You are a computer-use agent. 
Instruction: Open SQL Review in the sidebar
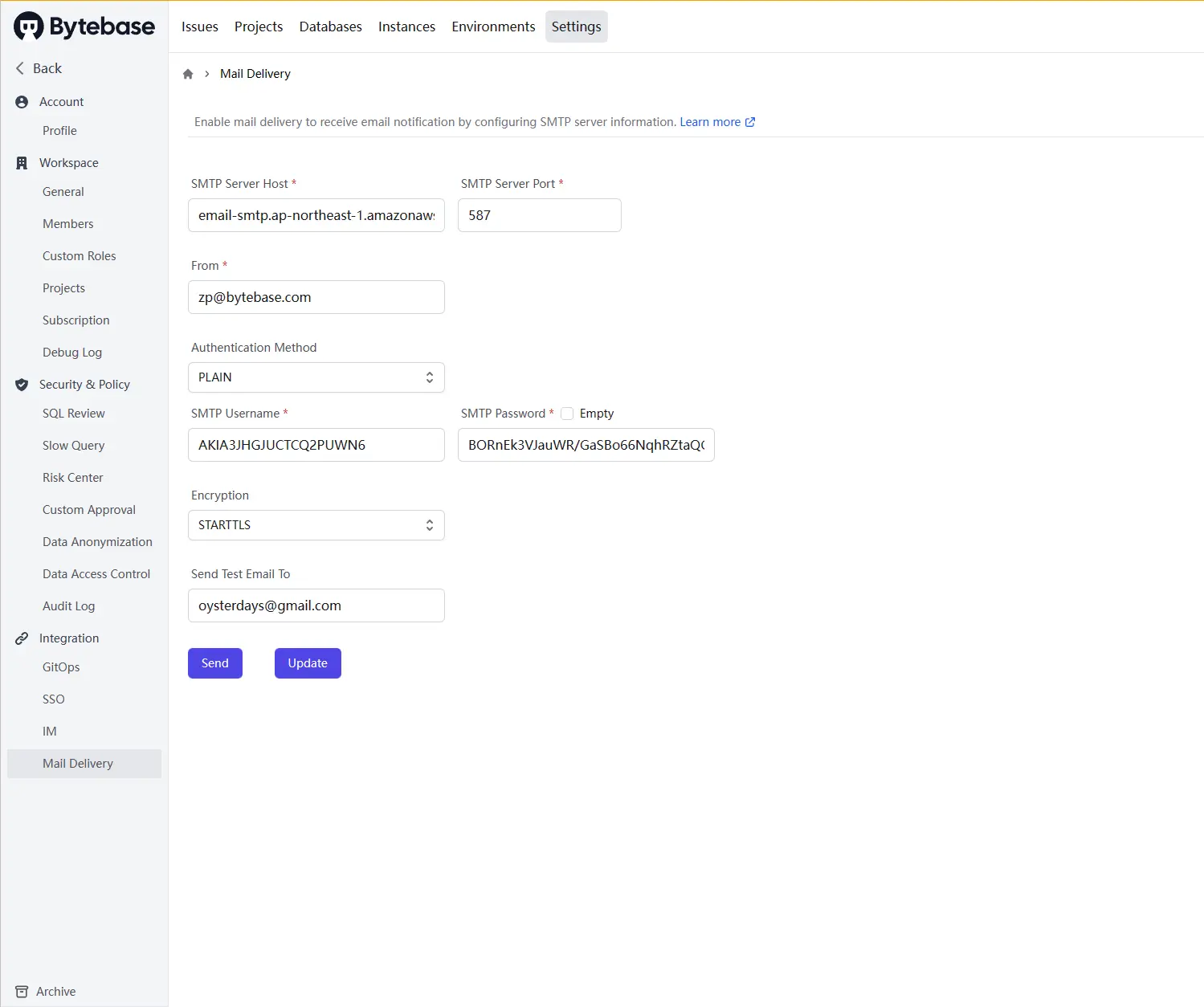tap(74, 414)
